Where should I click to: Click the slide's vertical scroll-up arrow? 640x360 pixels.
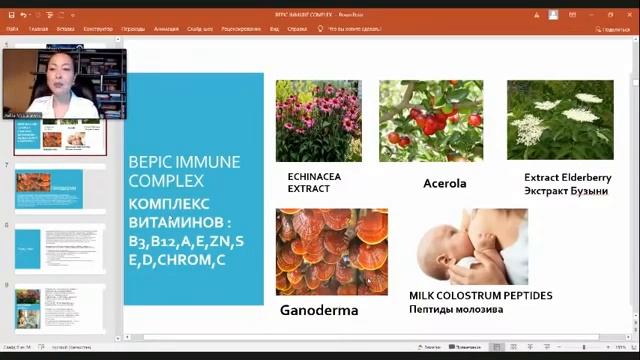point(636,40)
